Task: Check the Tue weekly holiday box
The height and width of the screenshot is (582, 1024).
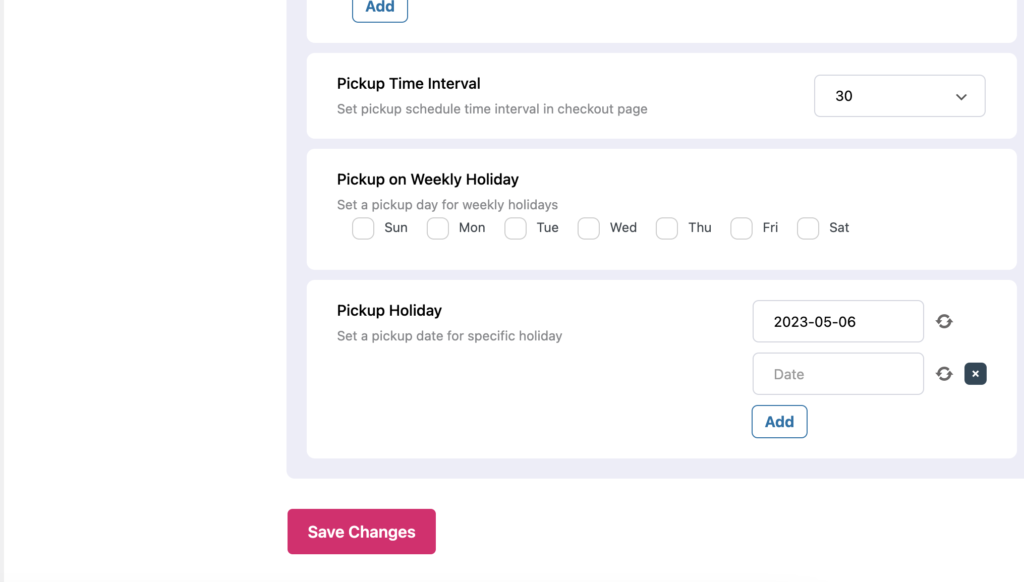Action: [x=515, y=228]
